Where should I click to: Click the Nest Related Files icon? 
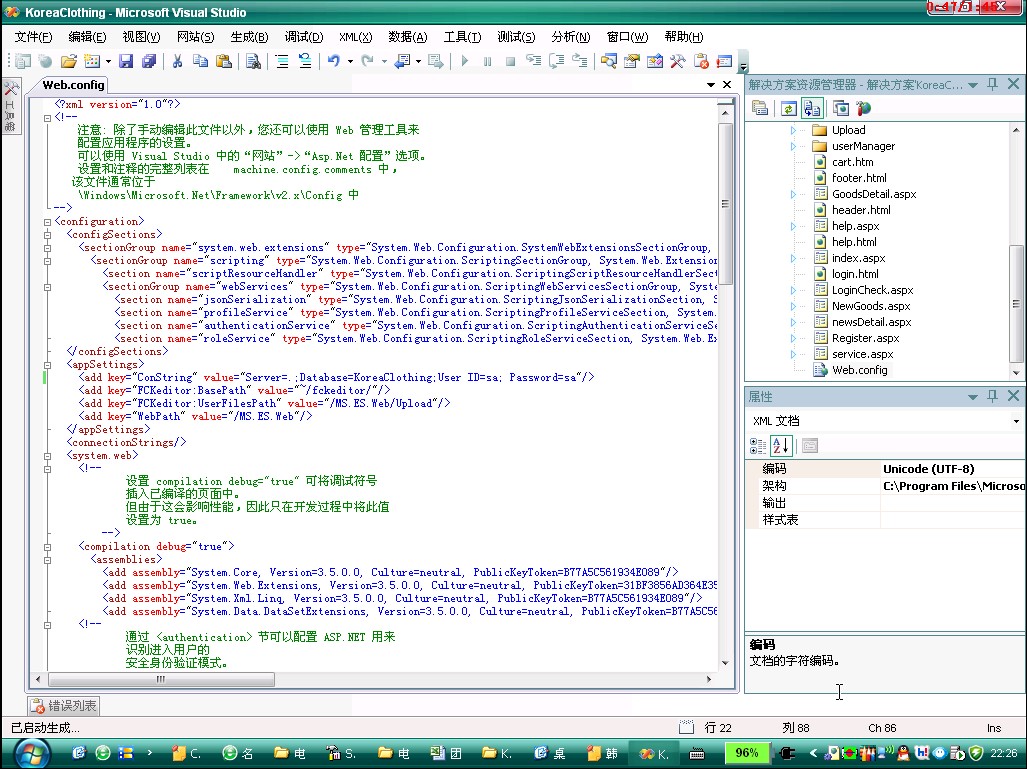point(812,109)
